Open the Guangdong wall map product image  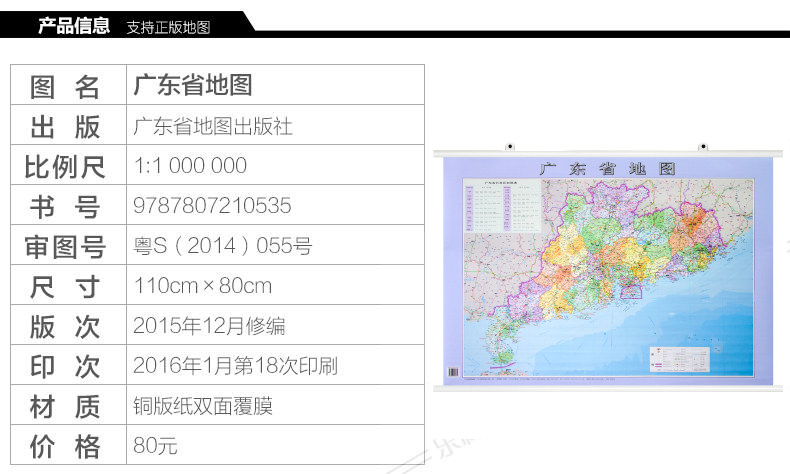coord(608,268)
